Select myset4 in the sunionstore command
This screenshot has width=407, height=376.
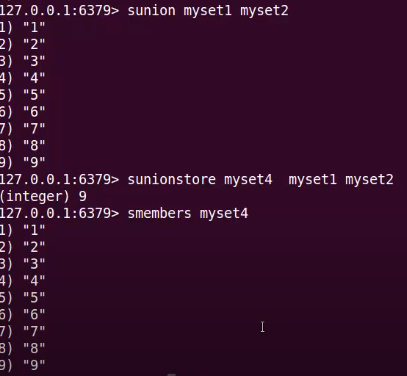pyautogui.click(x=248, y=180)
